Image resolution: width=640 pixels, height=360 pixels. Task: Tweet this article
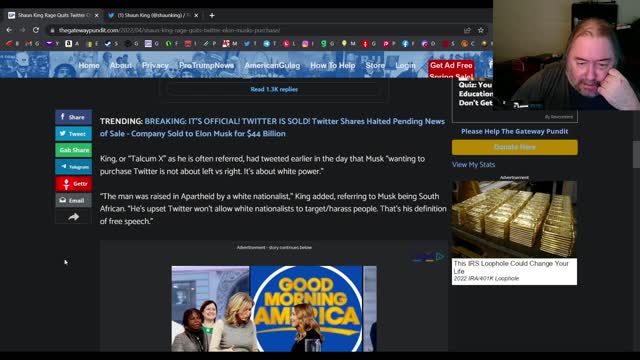point(73,134)
